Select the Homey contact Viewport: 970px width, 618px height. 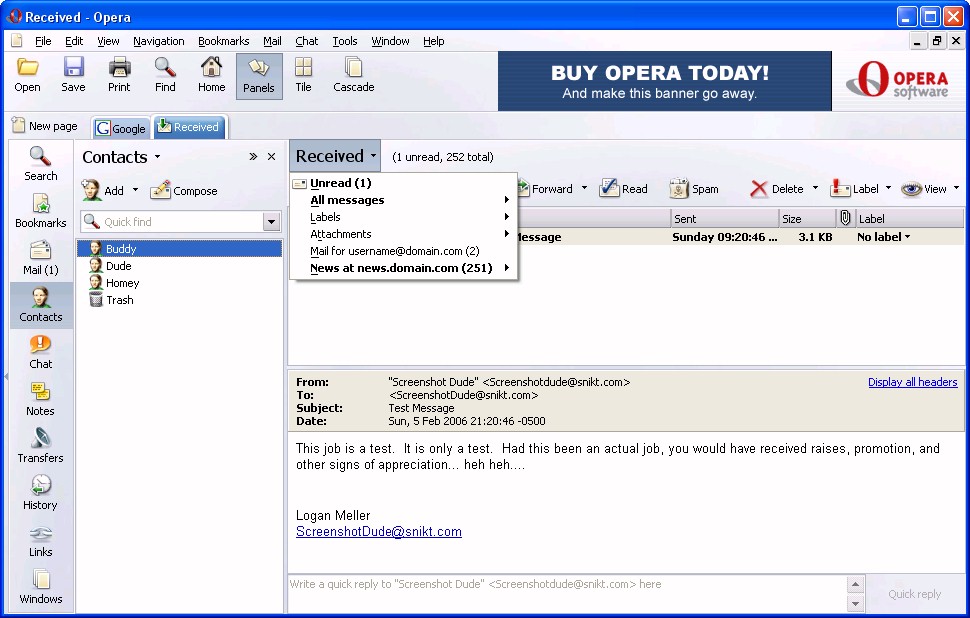179,283
